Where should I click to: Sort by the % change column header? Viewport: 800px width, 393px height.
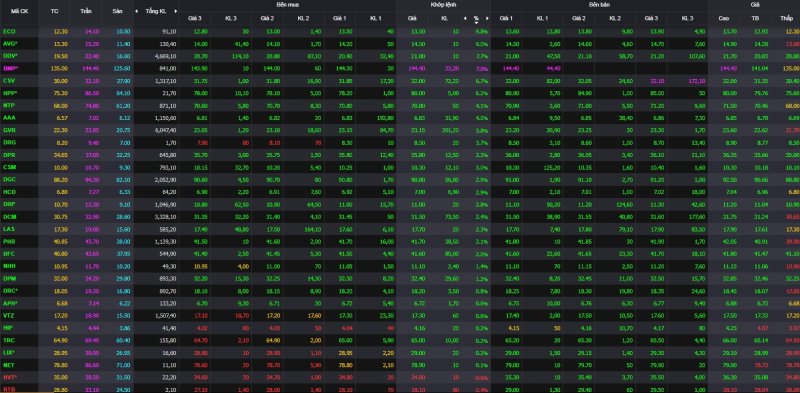pos(476,18)
